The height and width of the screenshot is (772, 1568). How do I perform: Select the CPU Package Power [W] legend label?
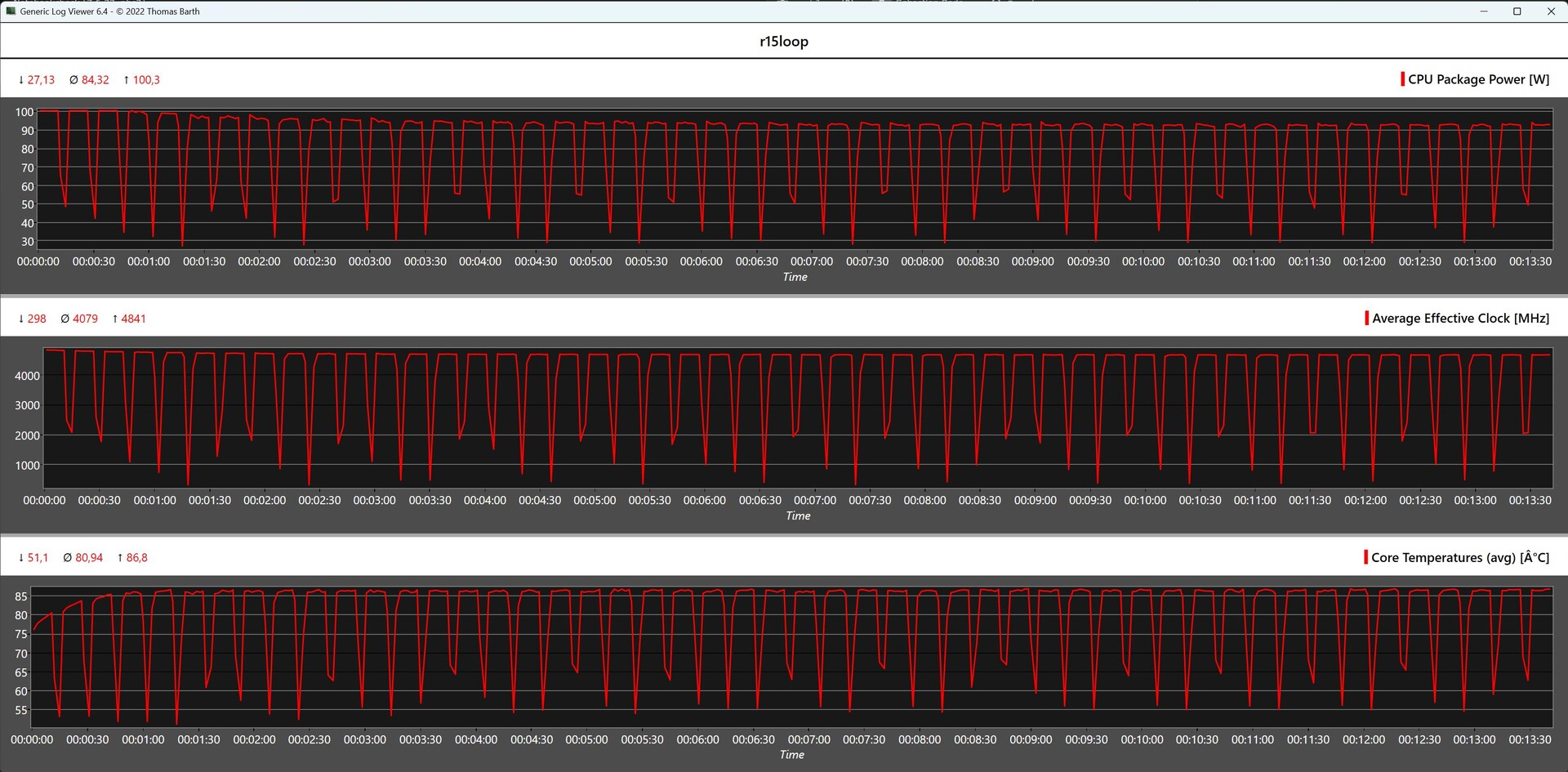pyautogui.click(x=1478, y=79)
